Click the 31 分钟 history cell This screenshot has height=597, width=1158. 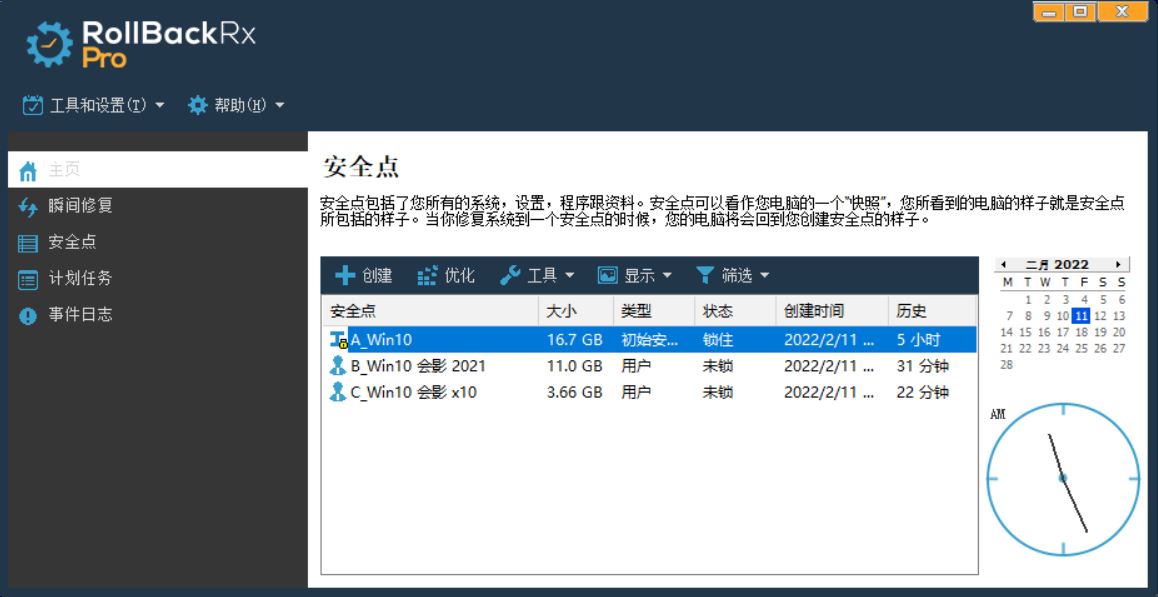pos(922,366)
